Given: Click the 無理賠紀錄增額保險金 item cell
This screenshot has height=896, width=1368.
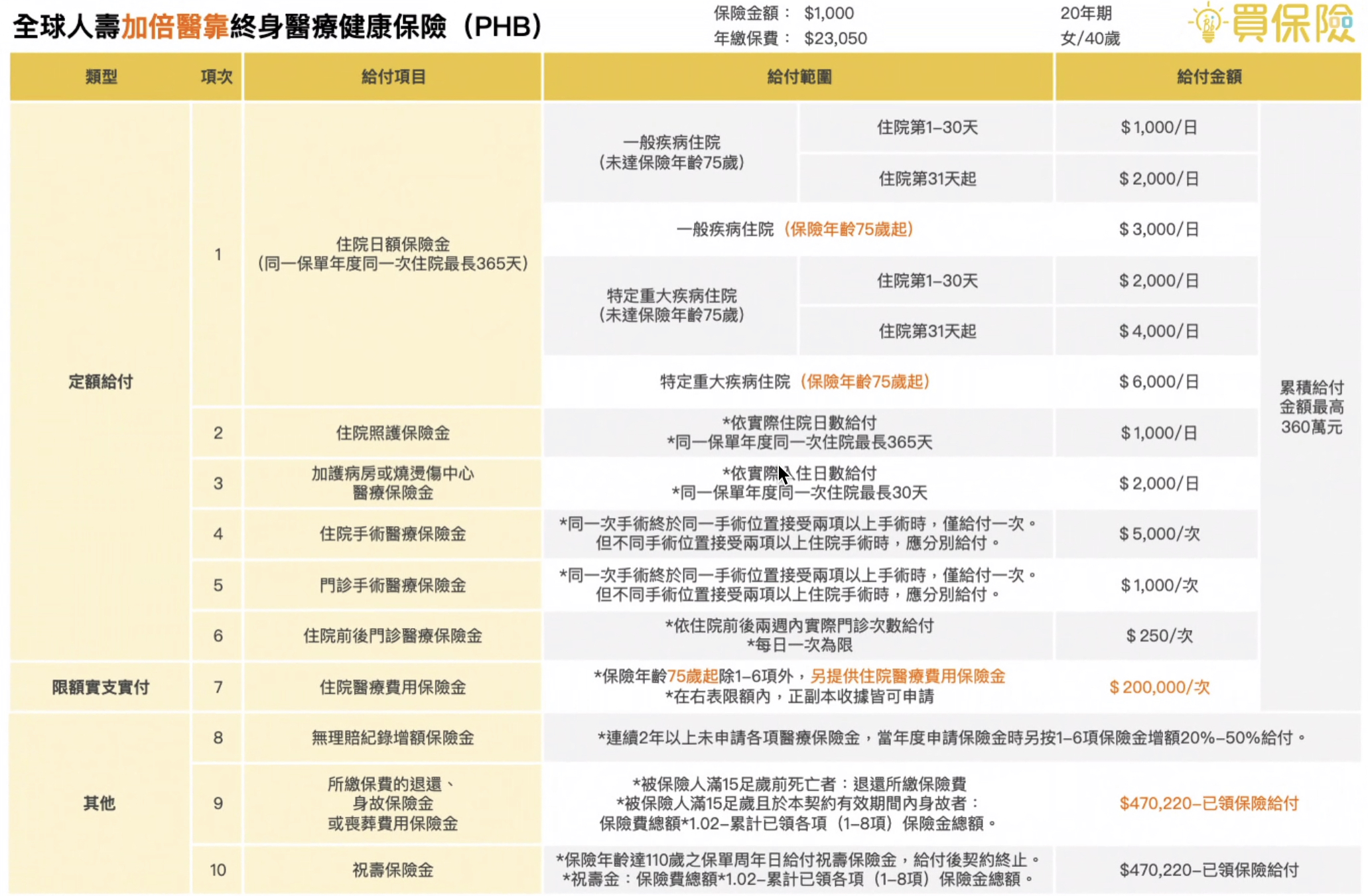Looking at the screenshot, I should (x=393, y=737).
